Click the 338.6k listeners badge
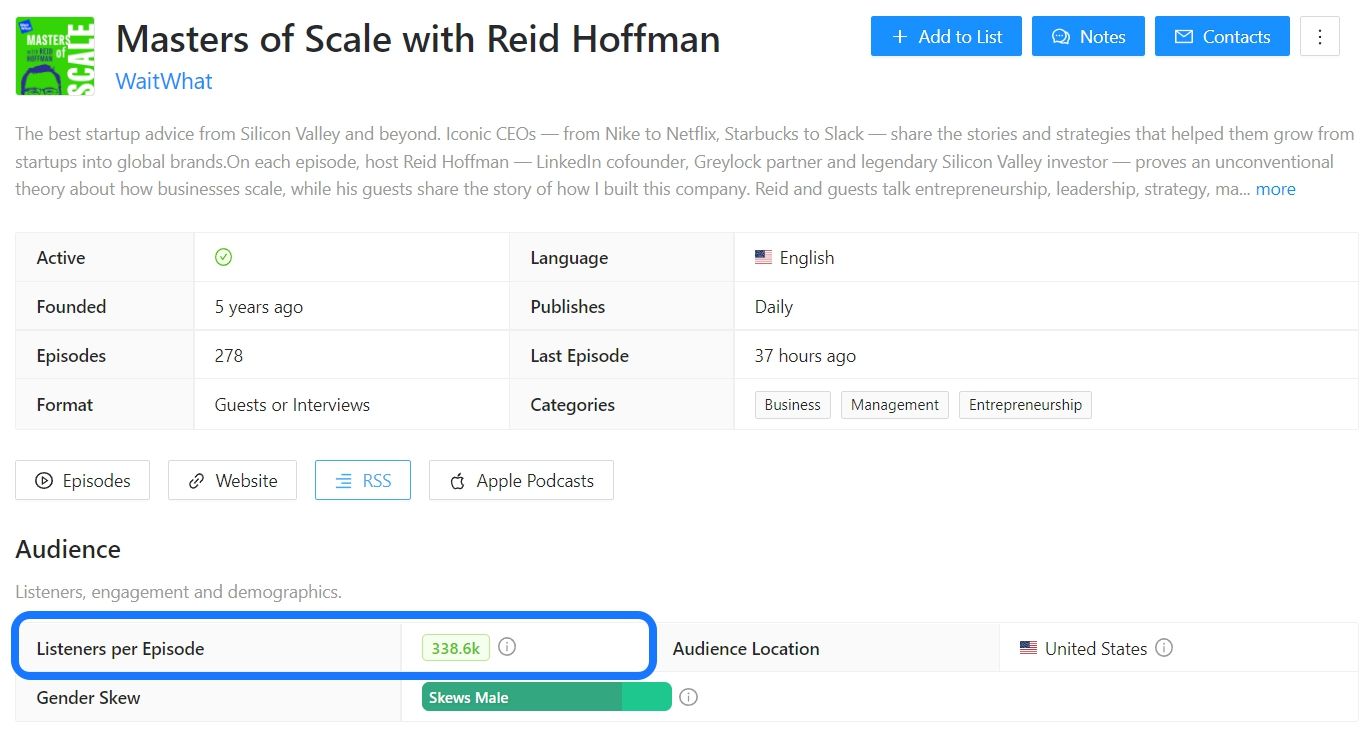Screen dimensions: 1363x743 tap(456, 648)
